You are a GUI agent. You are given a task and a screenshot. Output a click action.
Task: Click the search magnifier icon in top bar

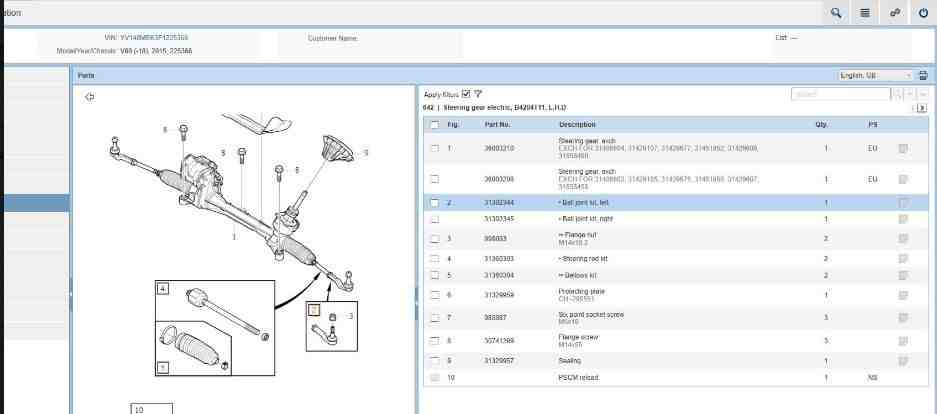coord(835,13)
